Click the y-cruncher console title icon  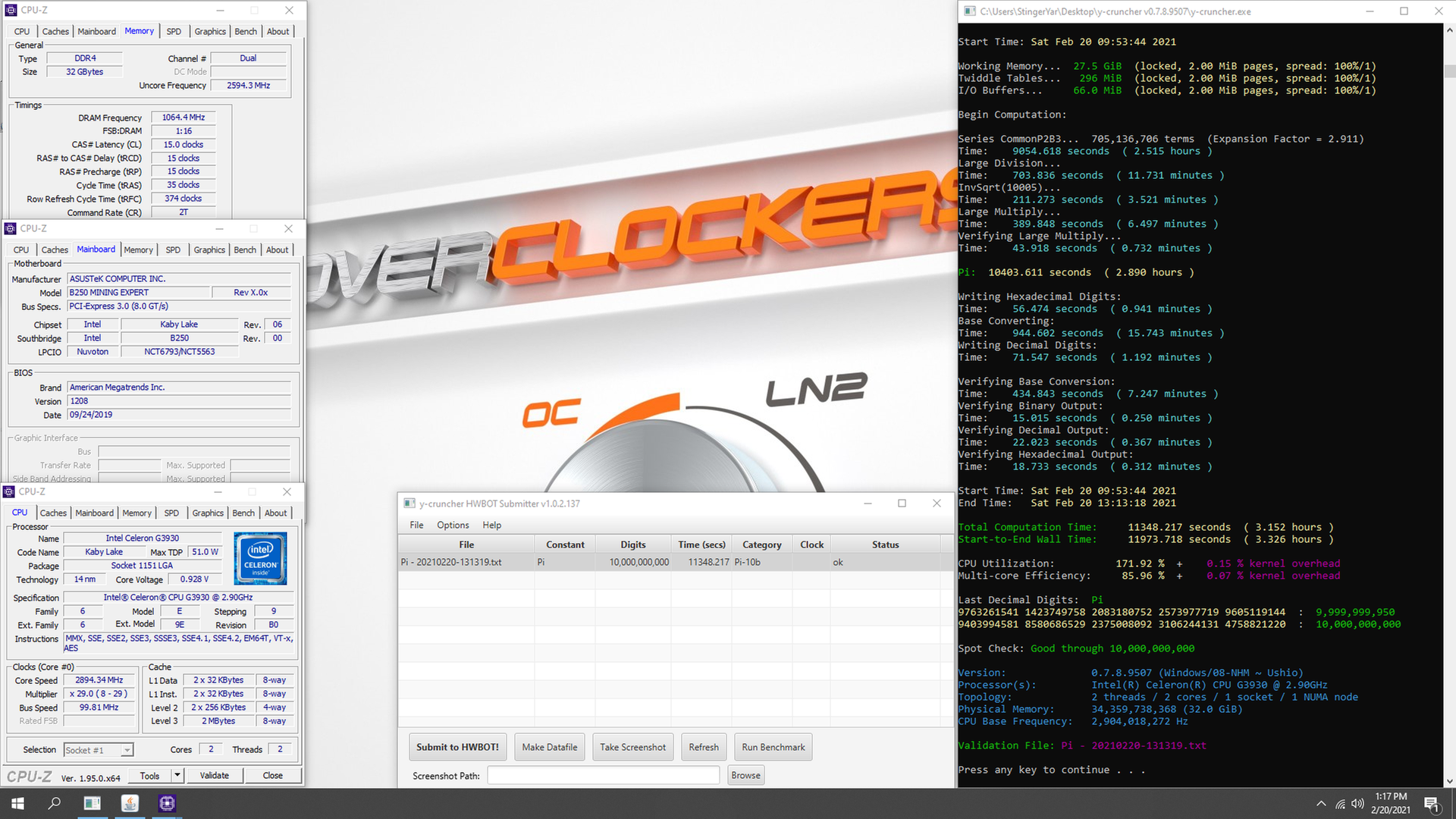[x=969, y=11]
